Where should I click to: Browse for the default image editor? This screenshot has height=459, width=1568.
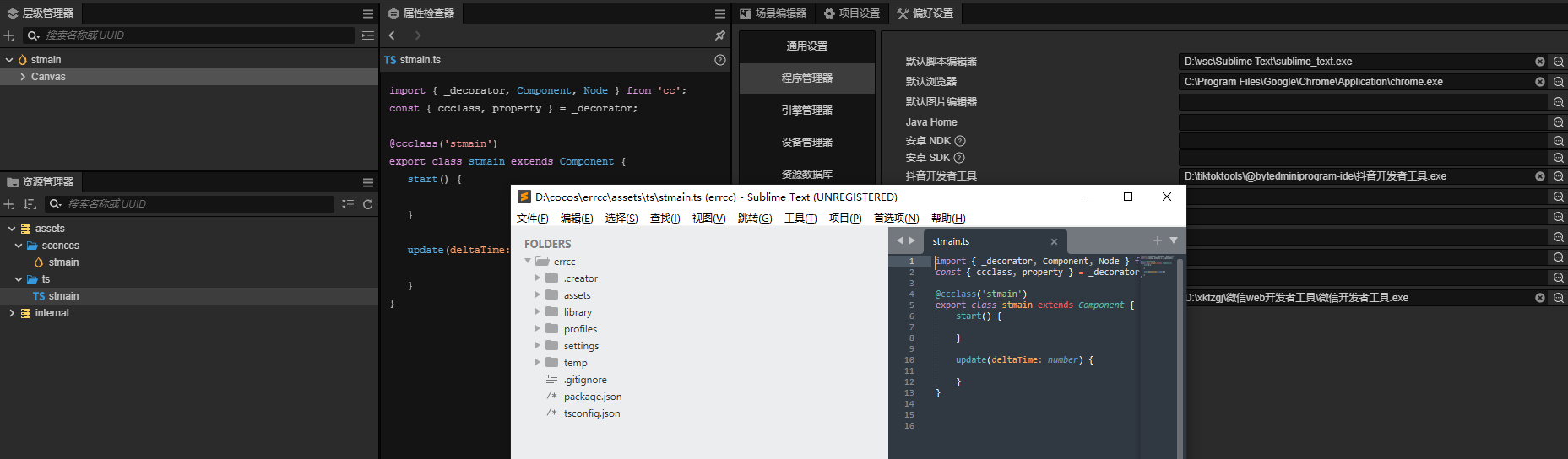(x=1559, y=102)
